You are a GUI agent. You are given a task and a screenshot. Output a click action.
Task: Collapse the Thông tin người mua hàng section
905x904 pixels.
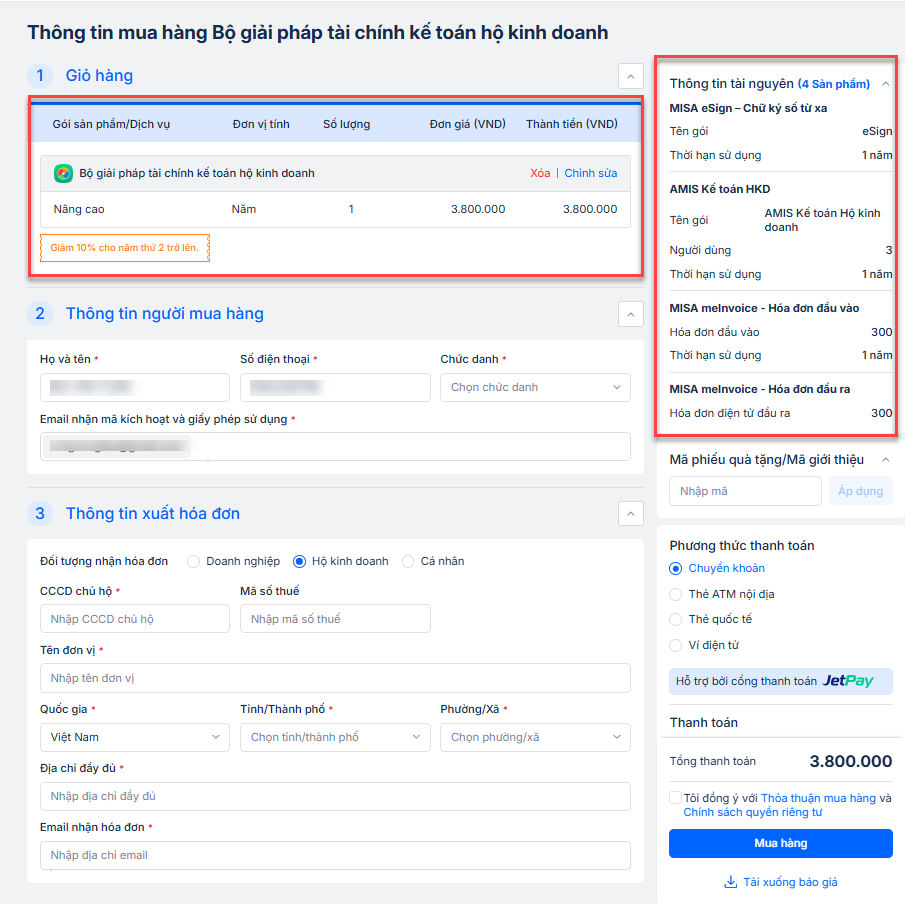[630, 314]
